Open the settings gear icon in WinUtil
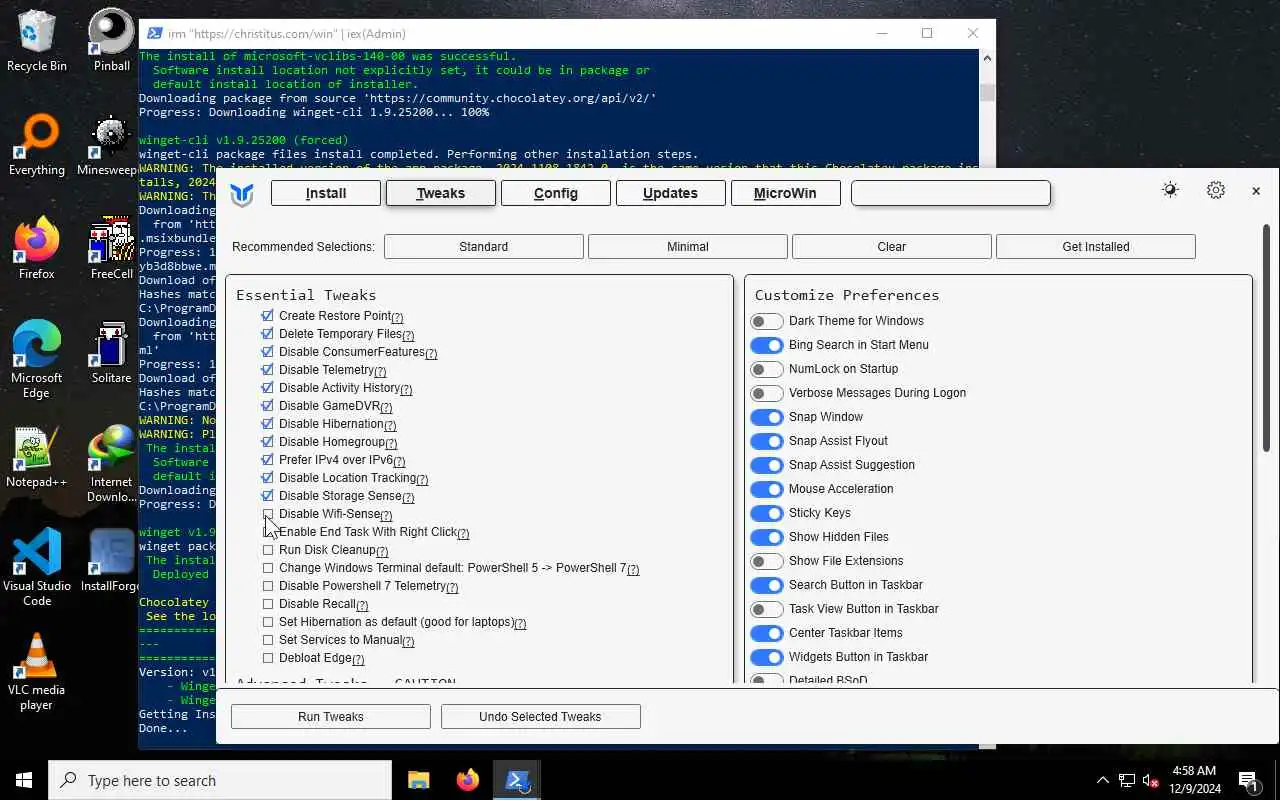Viewport: 1280px width, 800px height. (1215, 190)
